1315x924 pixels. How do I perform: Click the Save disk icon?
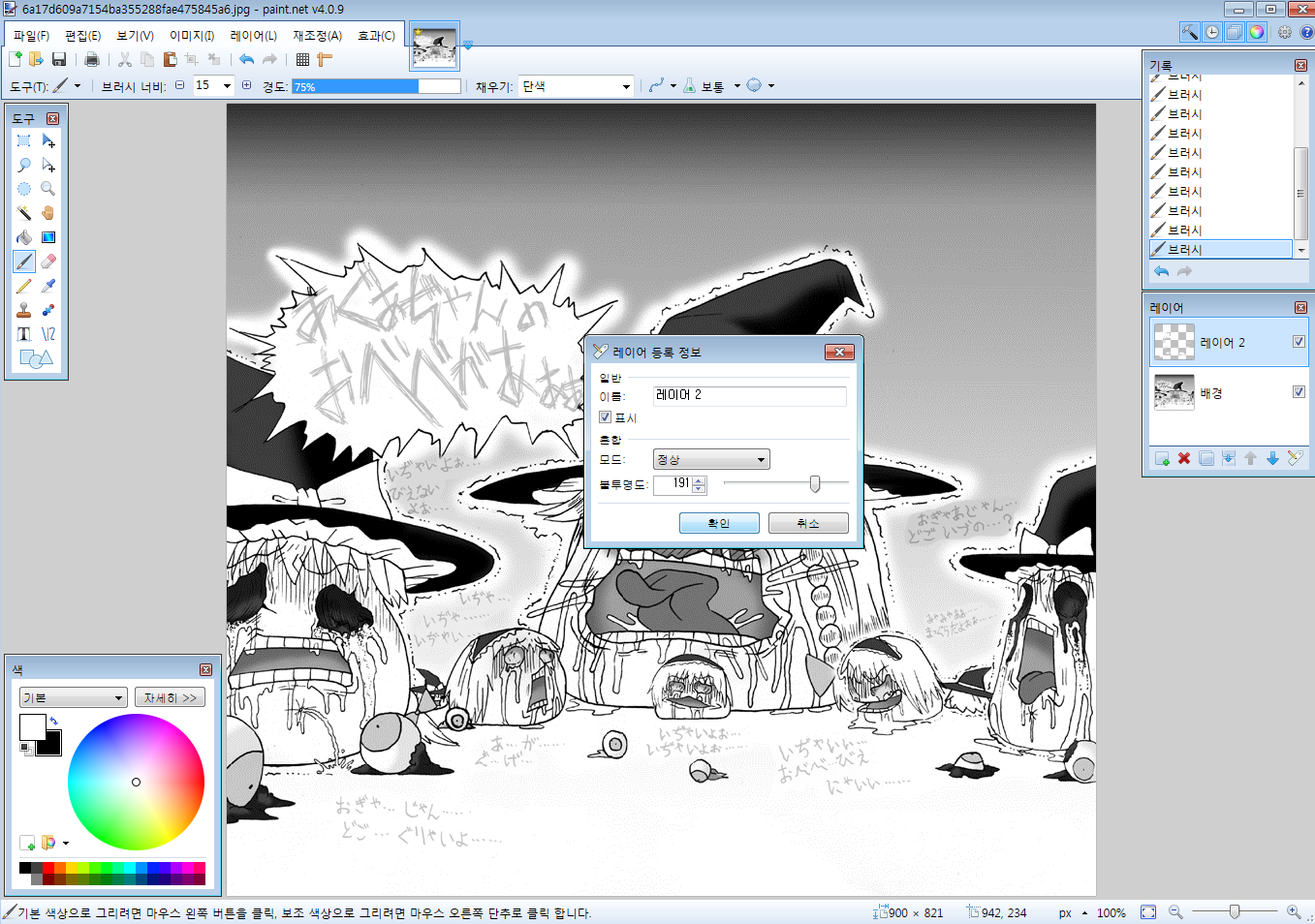(59, 60)
